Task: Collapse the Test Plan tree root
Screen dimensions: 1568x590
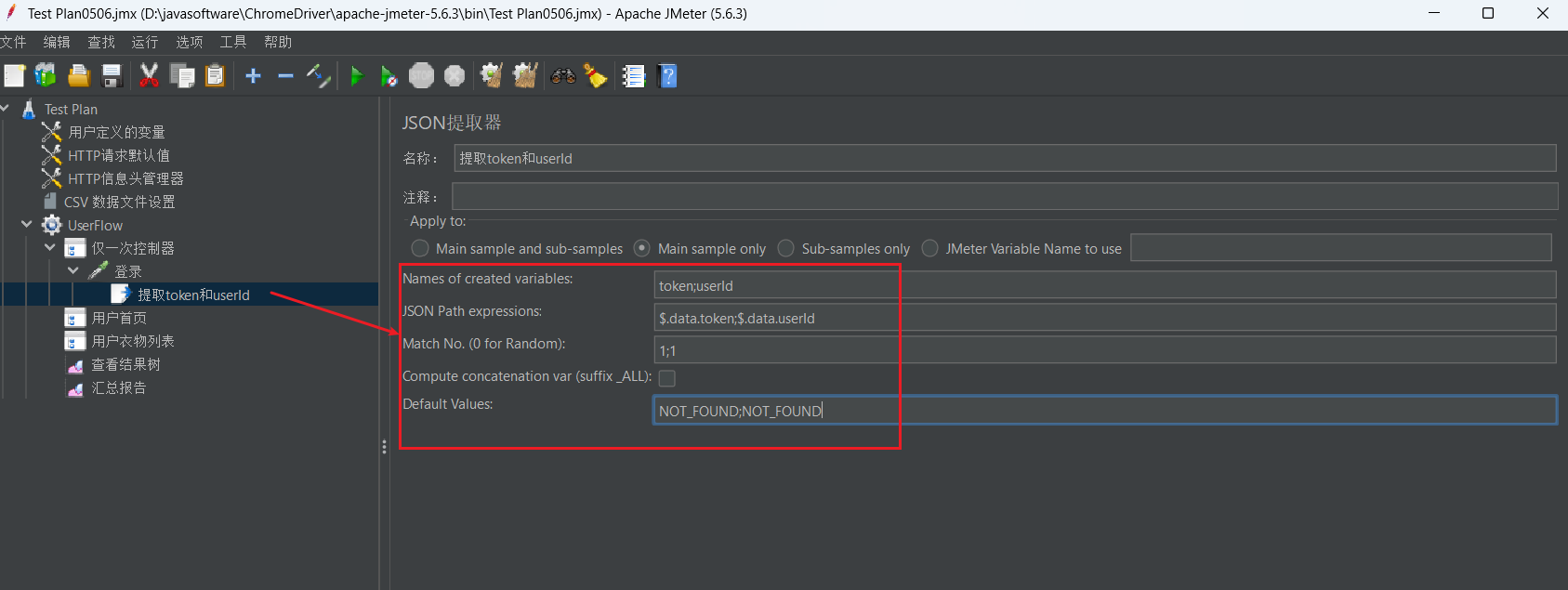Action: click(5, 109)
